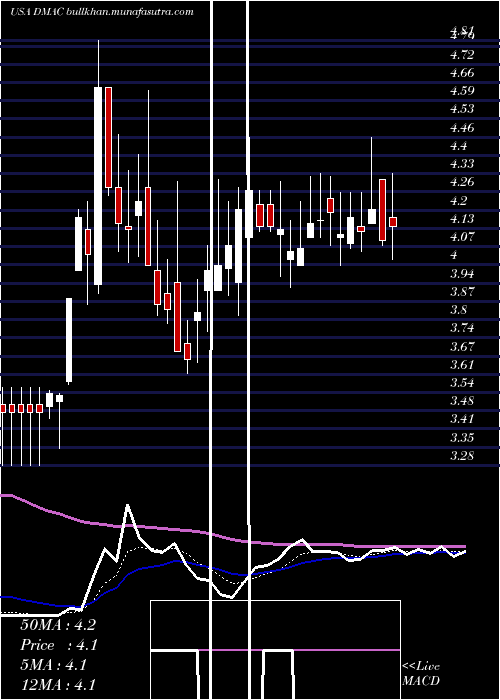This screenshot has height=700, width=500.
Task: Select the 12MA : 4.1 legend entry
Action: point(58,685)
